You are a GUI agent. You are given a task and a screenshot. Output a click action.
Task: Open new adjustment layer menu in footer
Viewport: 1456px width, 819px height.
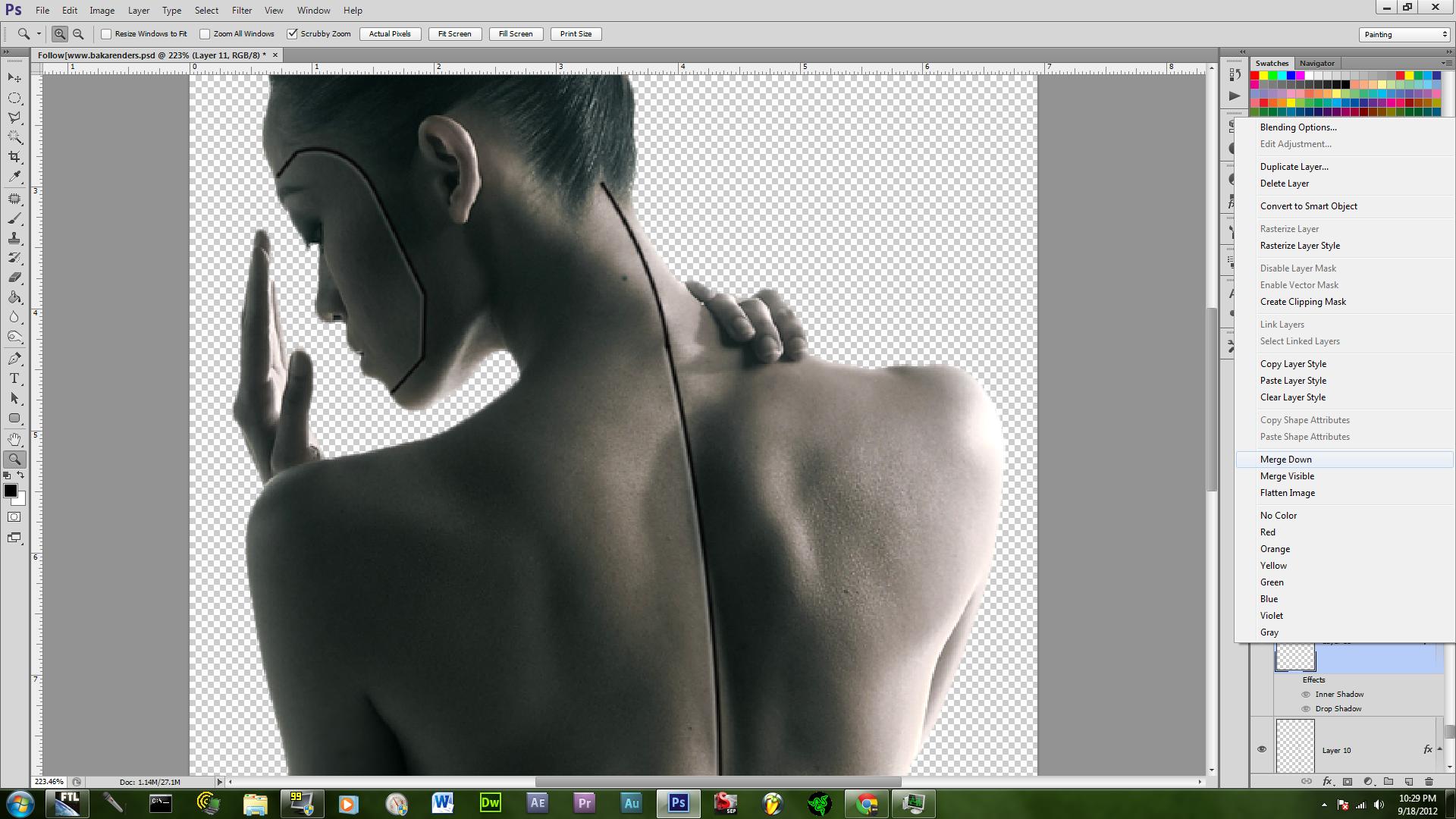coord(1368,781)
